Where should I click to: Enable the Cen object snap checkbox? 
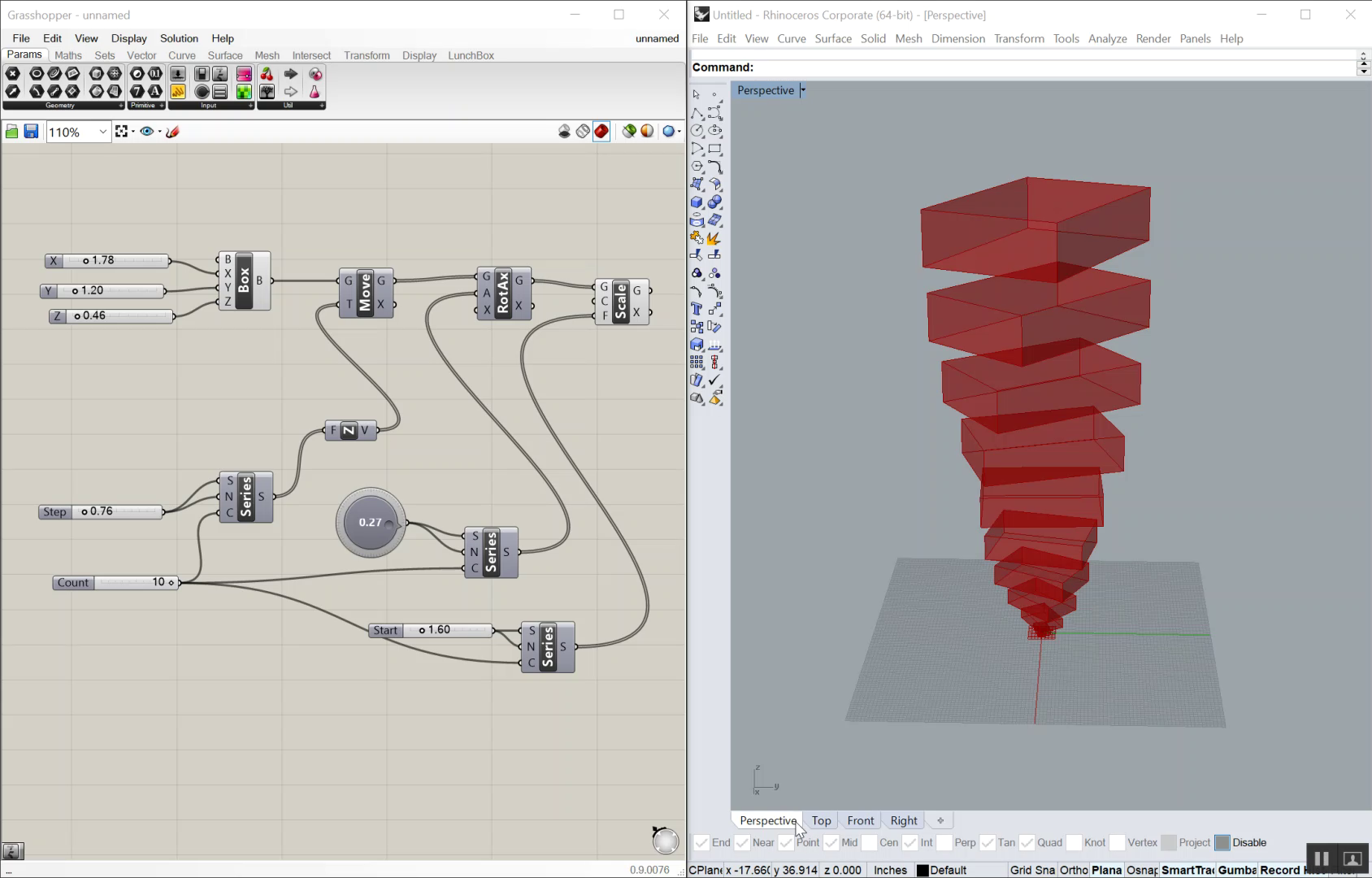870,842
